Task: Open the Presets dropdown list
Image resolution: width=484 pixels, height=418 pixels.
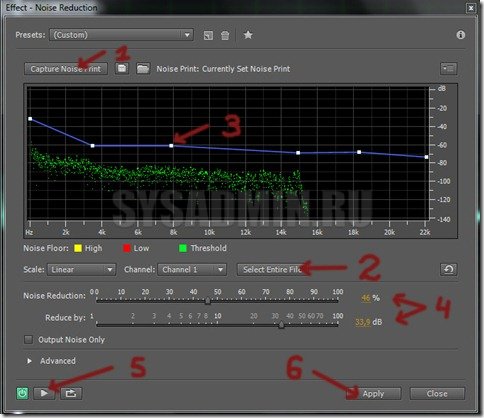Action: pyautogui.click(x=121, y=35)
